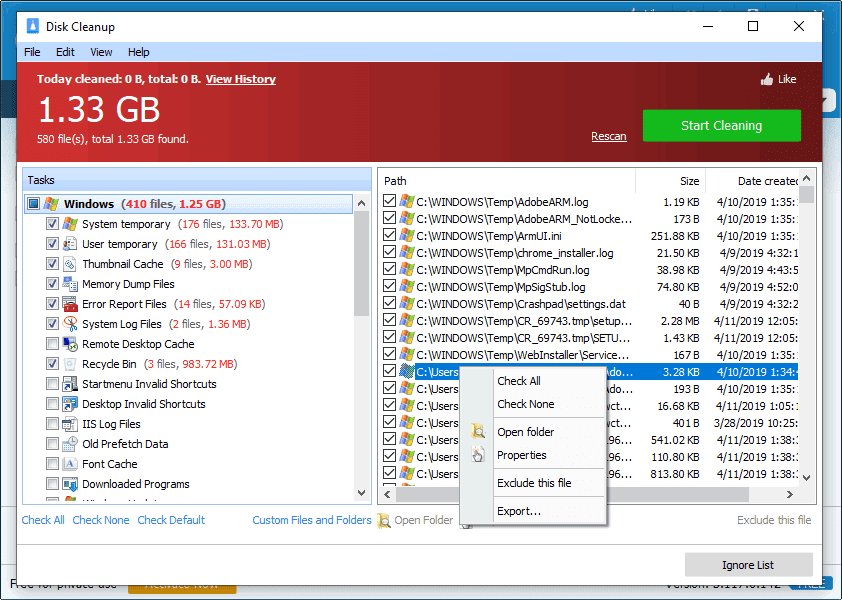Open the View History link
Image resolution: width=842 pixels, height=600 pixels.
click(x=241, y=79)
